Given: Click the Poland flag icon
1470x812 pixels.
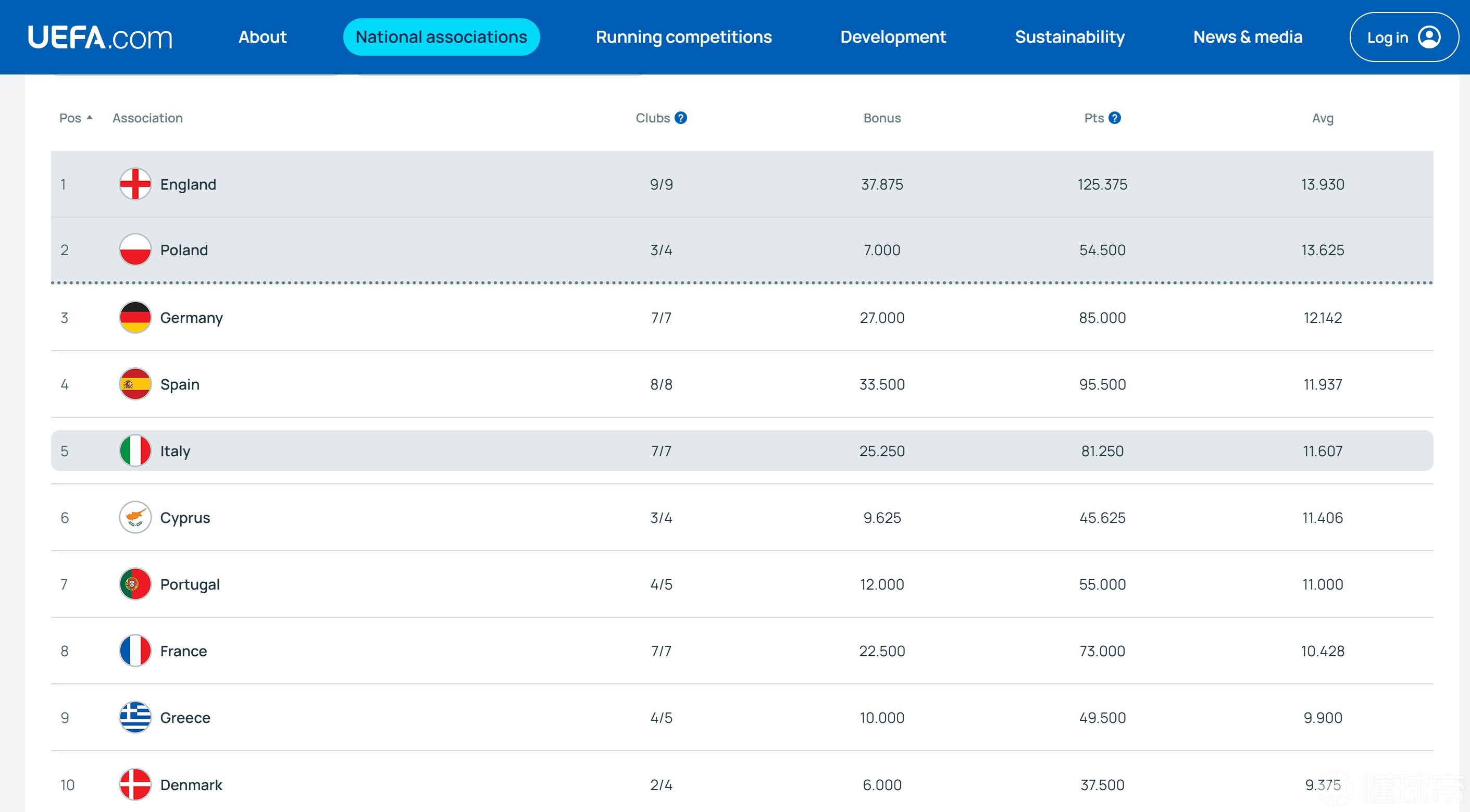Looking at the screenshot, I should 135,249.
